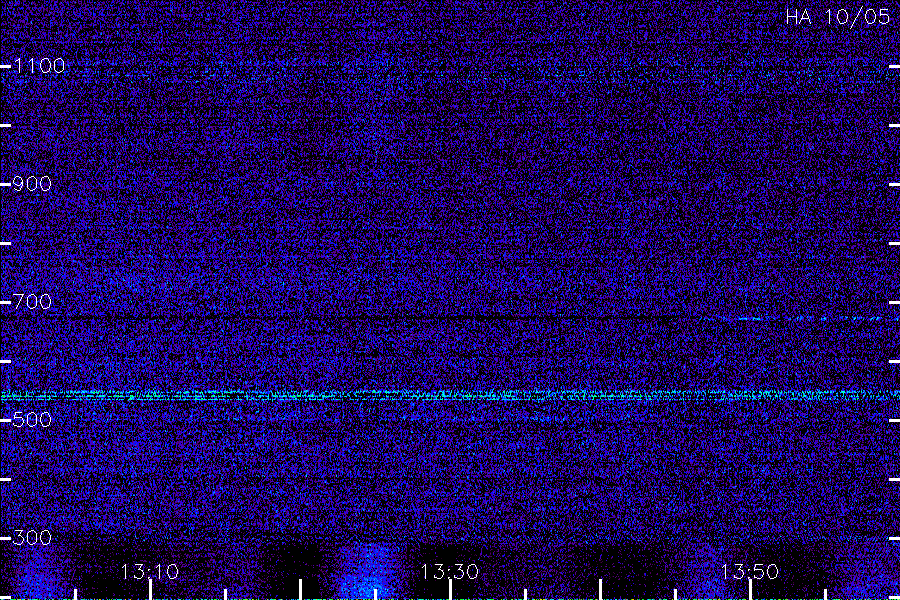Click the 700 frequency axis label
Screen dimensions: 900x600
(32, 302)
